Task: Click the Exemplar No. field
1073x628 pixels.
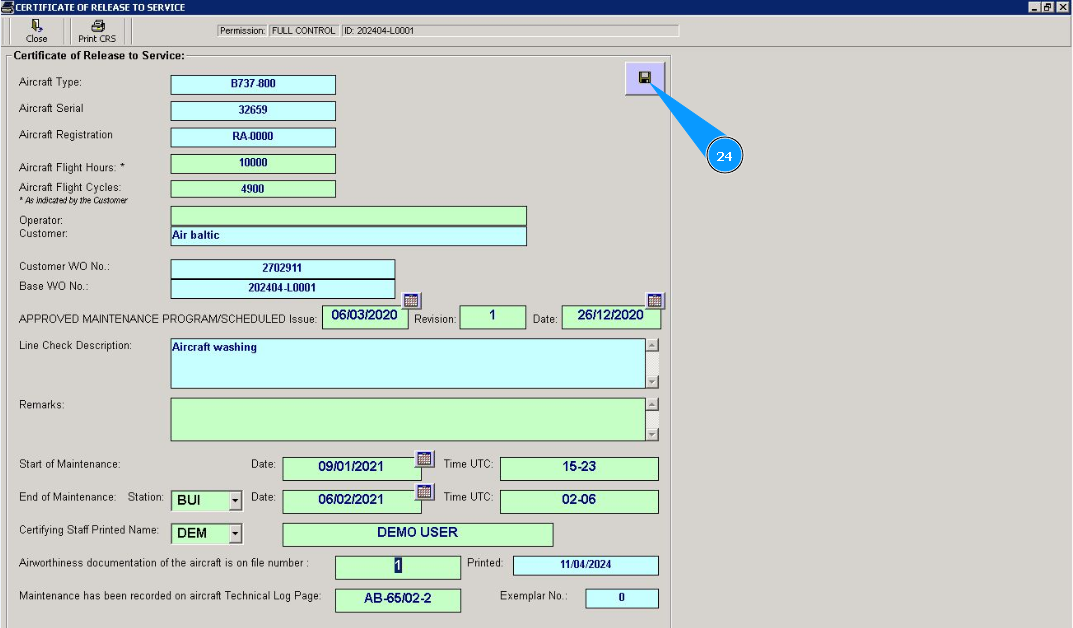Action: click(x=621, y=599)
